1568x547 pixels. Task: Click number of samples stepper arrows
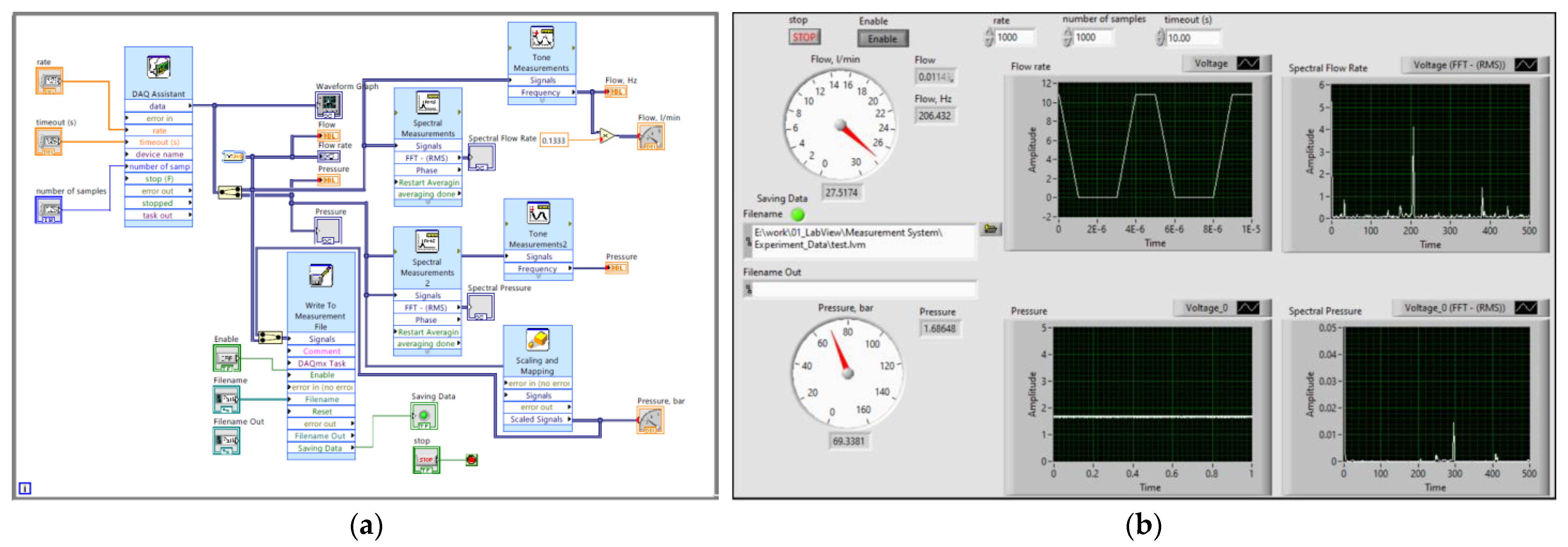(1068, 38)
